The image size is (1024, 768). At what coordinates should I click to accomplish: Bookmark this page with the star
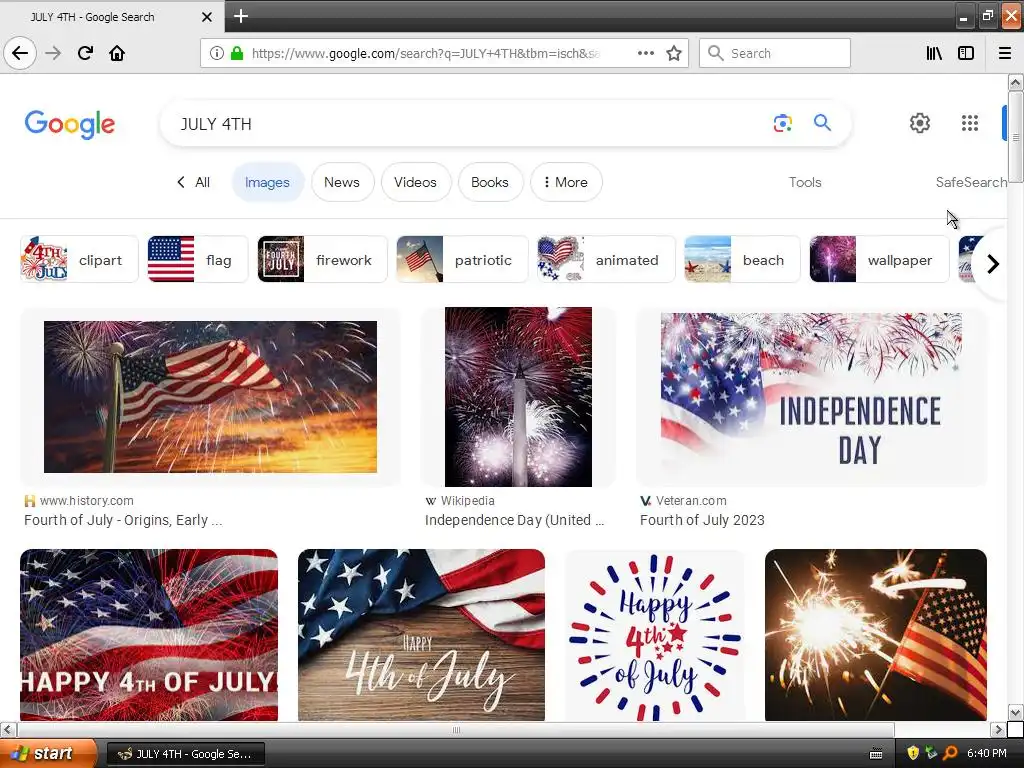point(674,54)
